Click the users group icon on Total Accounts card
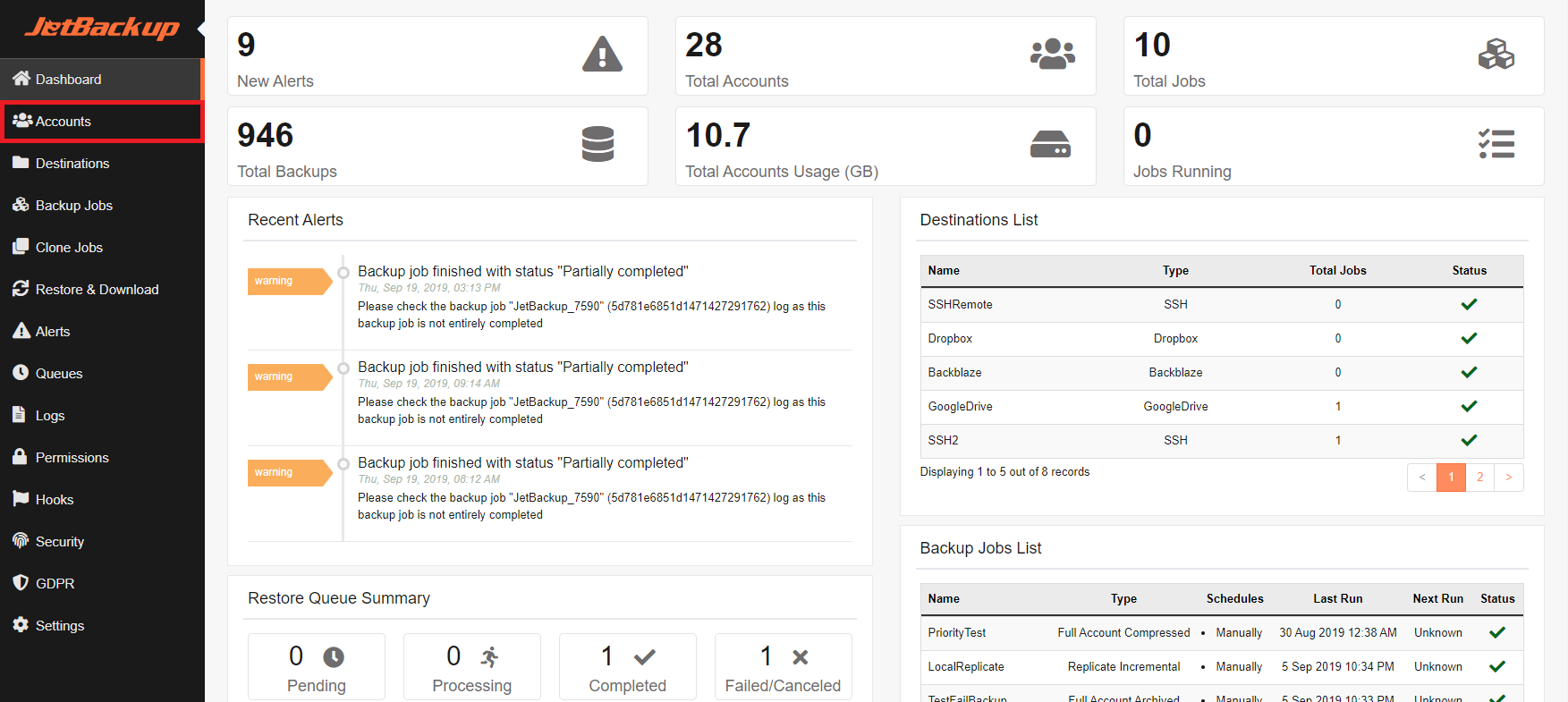Screen dimensions: 1568x702 [1052, 55]
